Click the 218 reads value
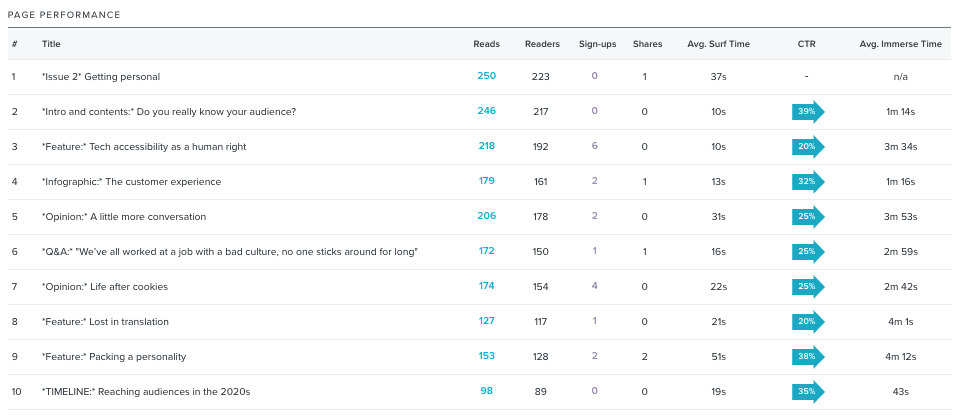Screen dimensions: 961x417 pyautogui.click(x=486, y=146)
